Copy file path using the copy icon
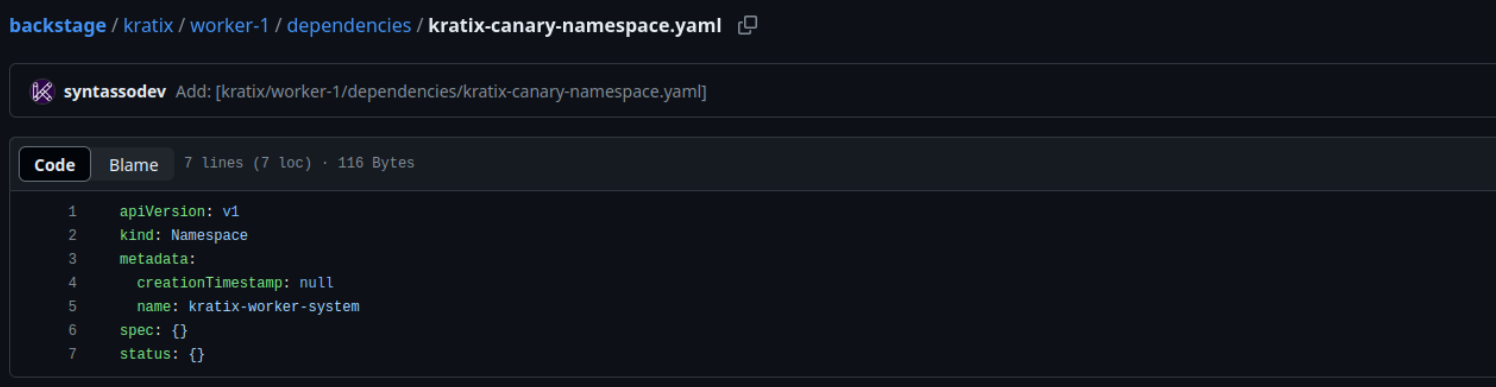Viewport: 1496px width, 387px height. [747, 26]
